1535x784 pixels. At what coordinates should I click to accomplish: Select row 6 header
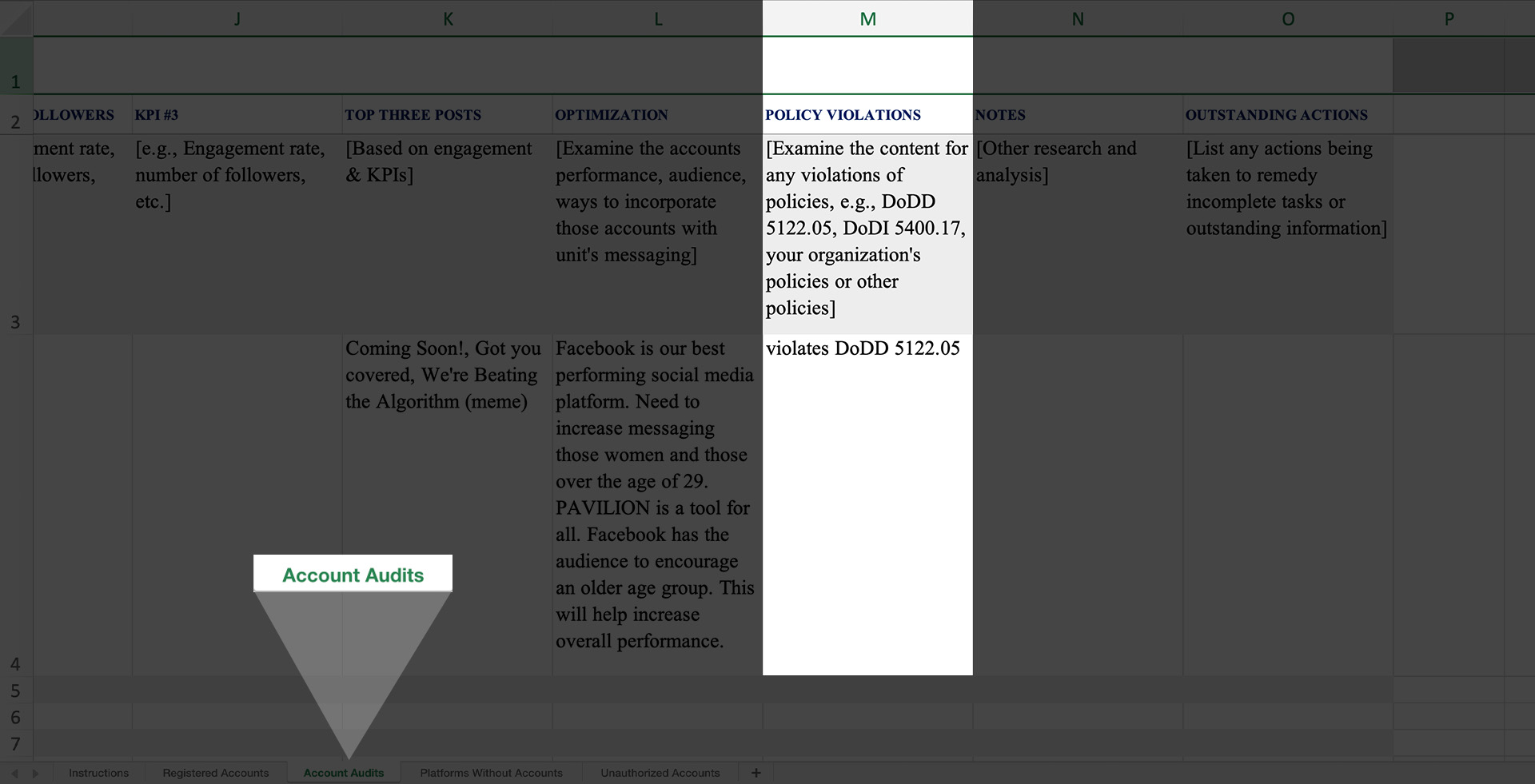16,717
